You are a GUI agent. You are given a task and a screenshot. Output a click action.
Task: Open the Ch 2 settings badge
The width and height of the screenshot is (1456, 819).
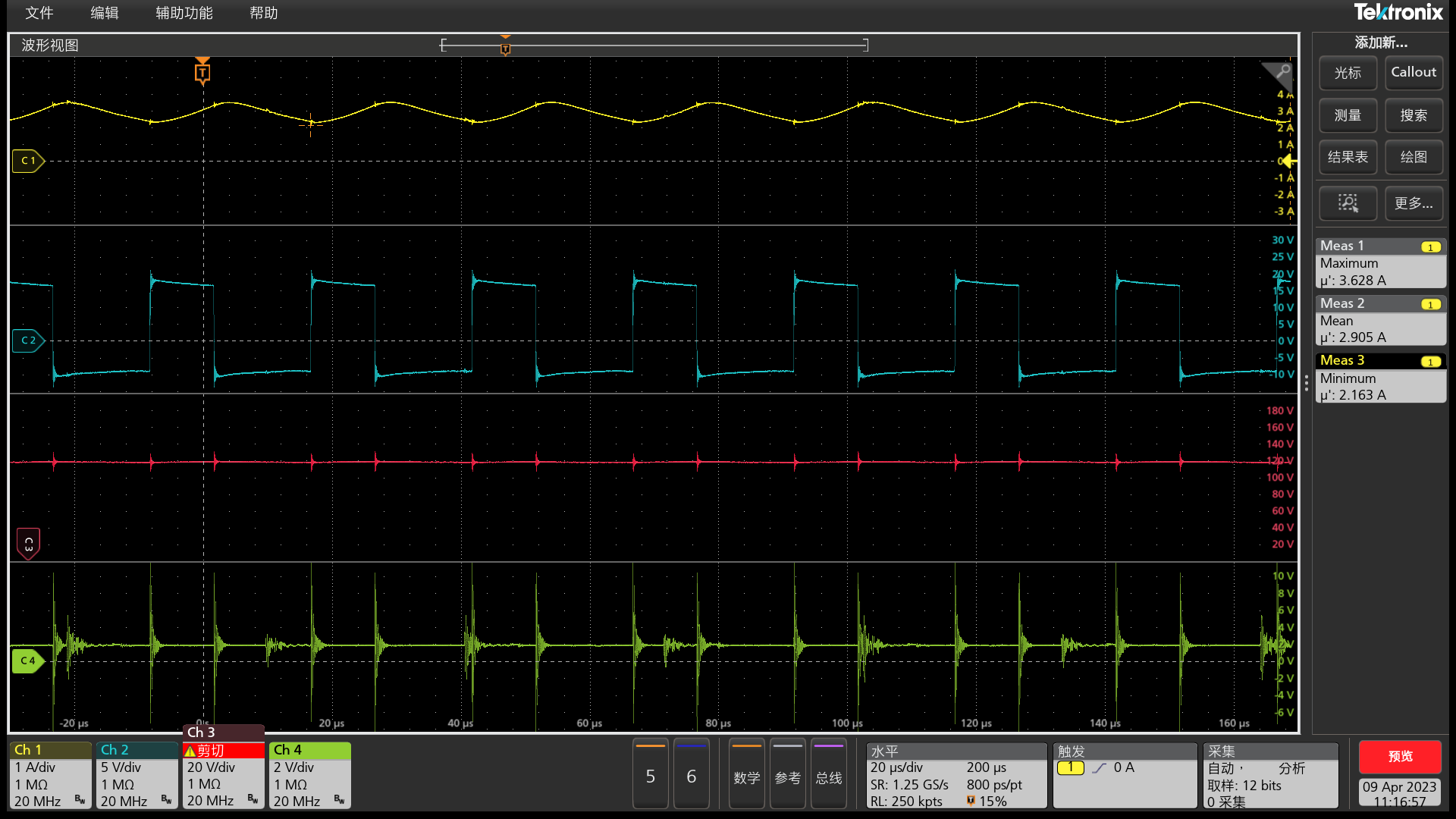click(137, 776)
